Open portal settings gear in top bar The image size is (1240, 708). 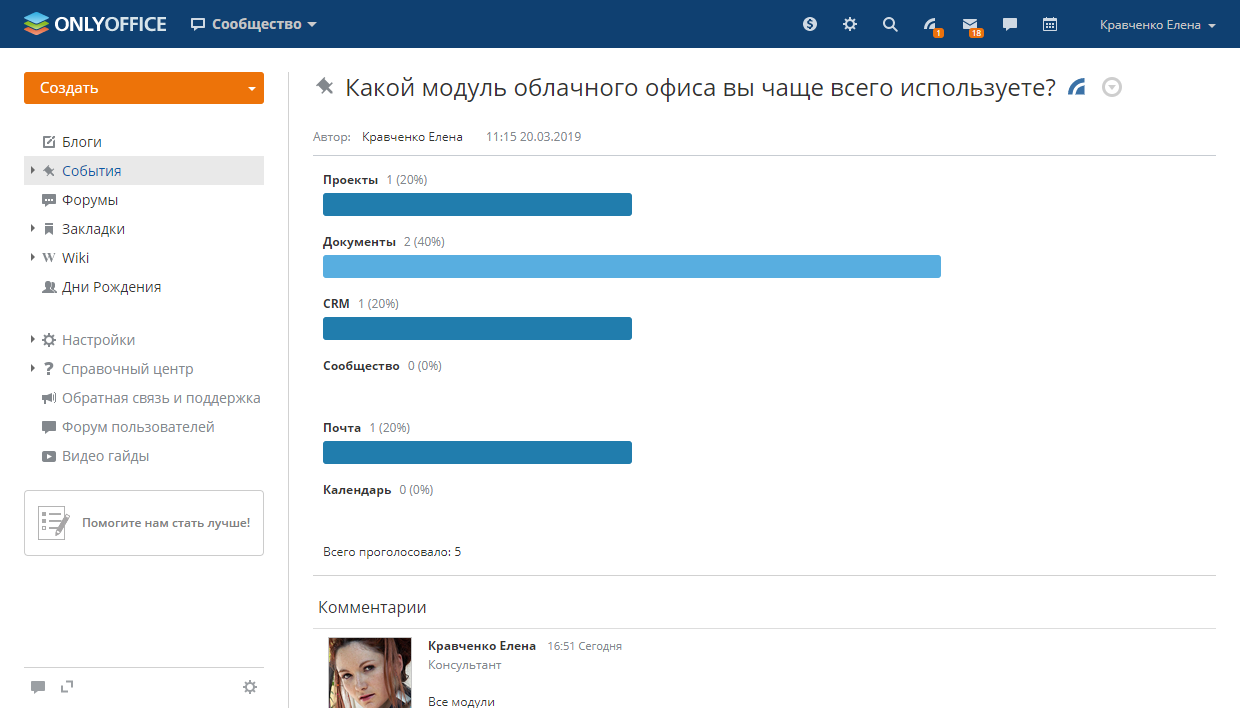pos(850,24)
